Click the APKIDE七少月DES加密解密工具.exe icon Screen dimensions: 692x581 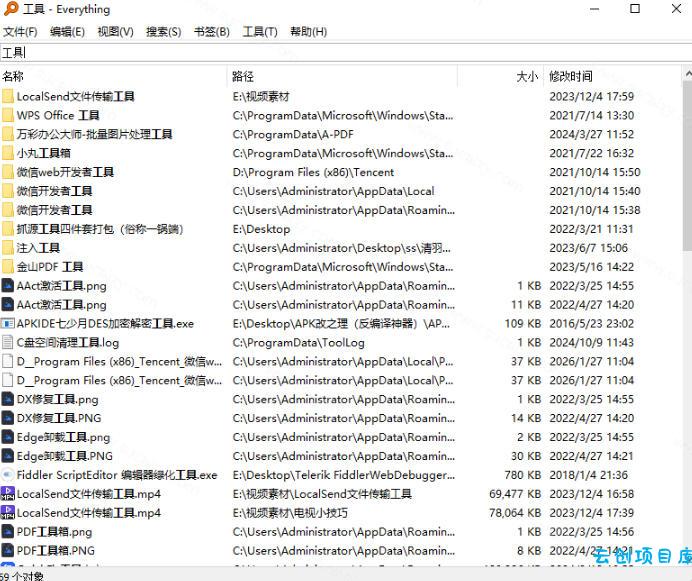(x=8, y=324)
